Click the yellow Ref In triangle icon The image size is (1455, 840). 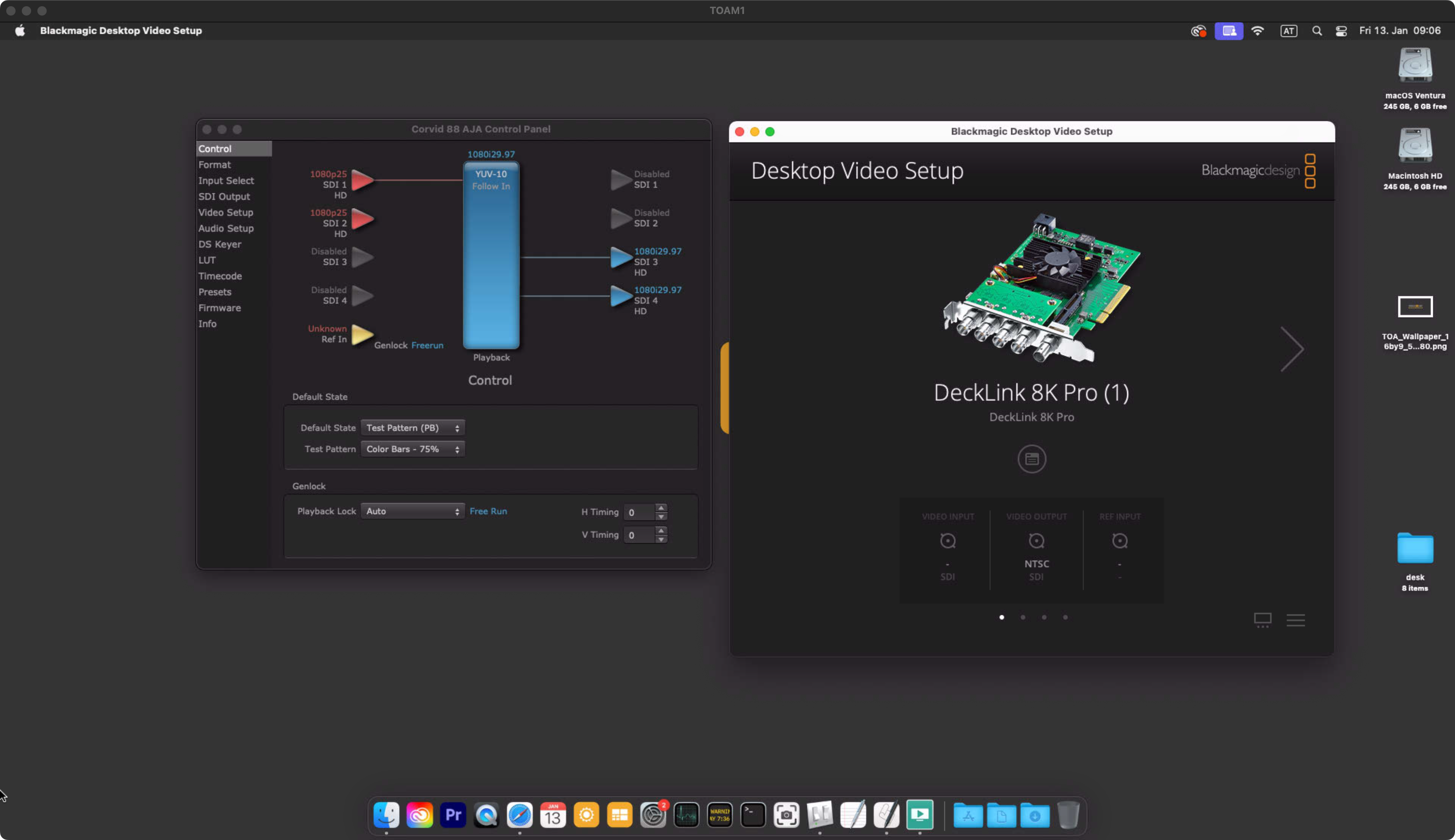pyautogui.click(x=362, y=334)
